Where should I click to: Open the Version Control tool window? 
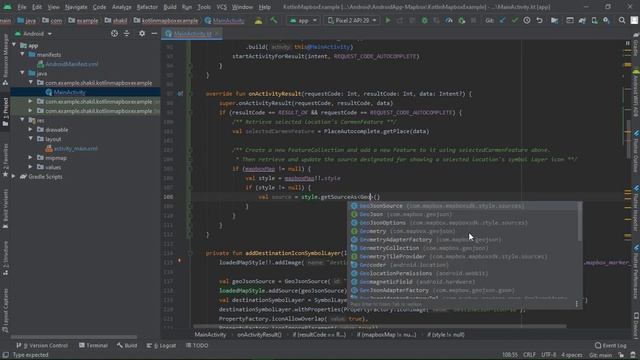42,345
